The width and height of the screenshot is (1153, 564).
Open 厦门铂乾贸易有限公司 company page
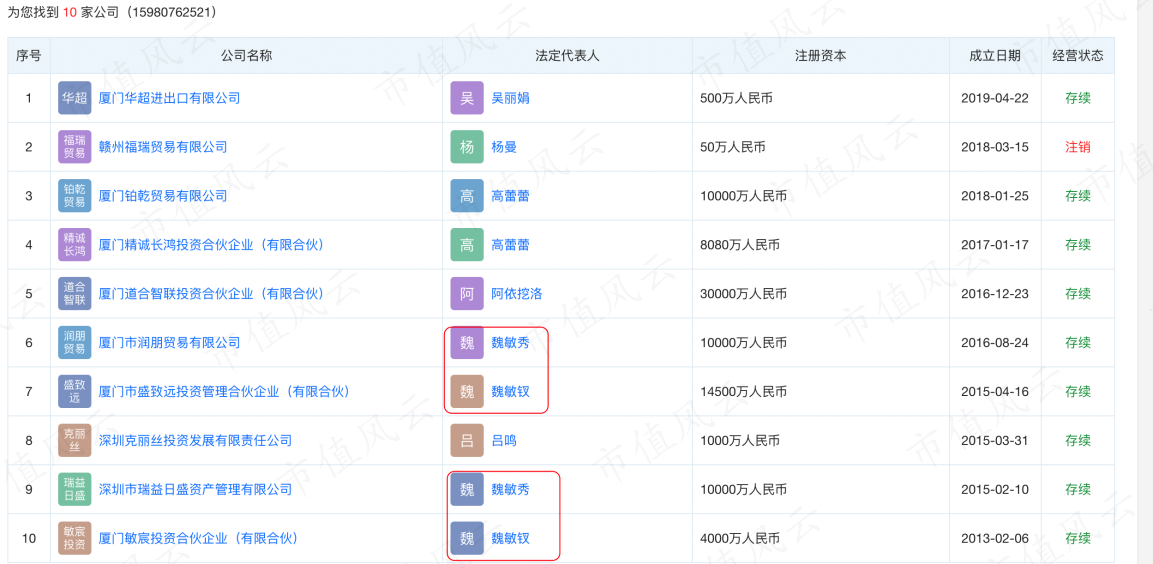(163, 196)
